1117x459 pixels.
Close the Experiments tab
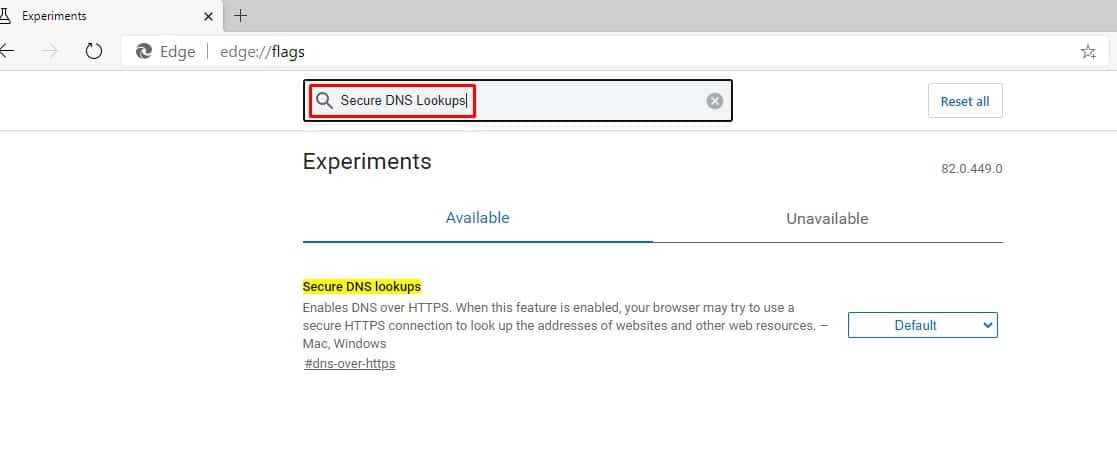tap(208, 16)
